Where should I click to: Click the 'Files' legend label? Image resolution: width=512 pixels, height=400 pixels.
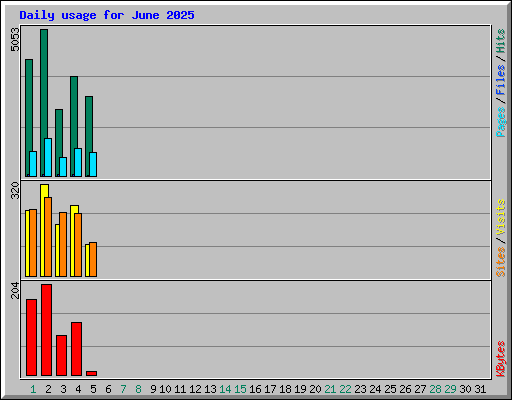pos(501,80)
